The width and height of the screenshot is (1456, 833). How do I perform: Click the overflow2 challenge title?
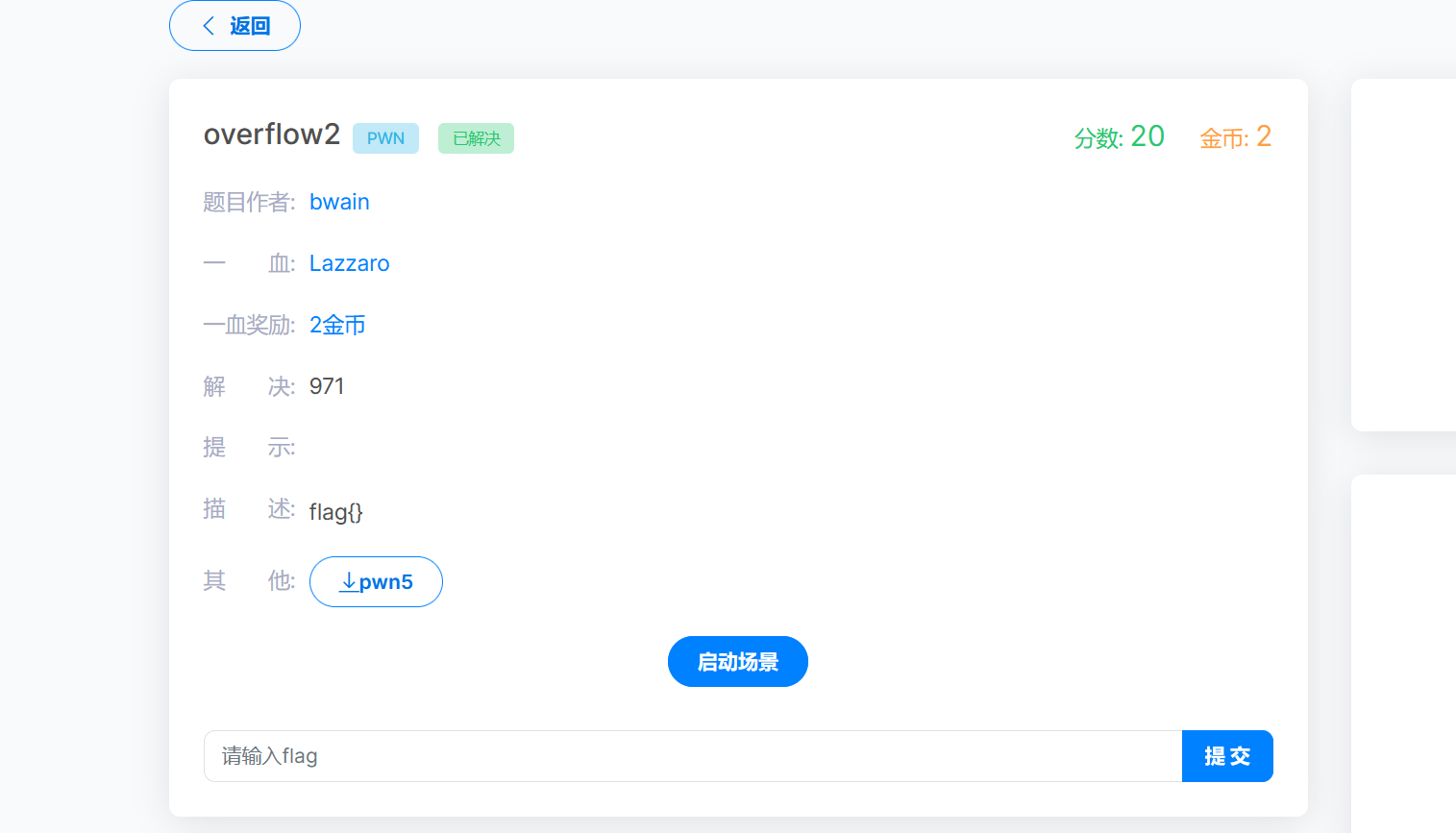pos(272,135)
